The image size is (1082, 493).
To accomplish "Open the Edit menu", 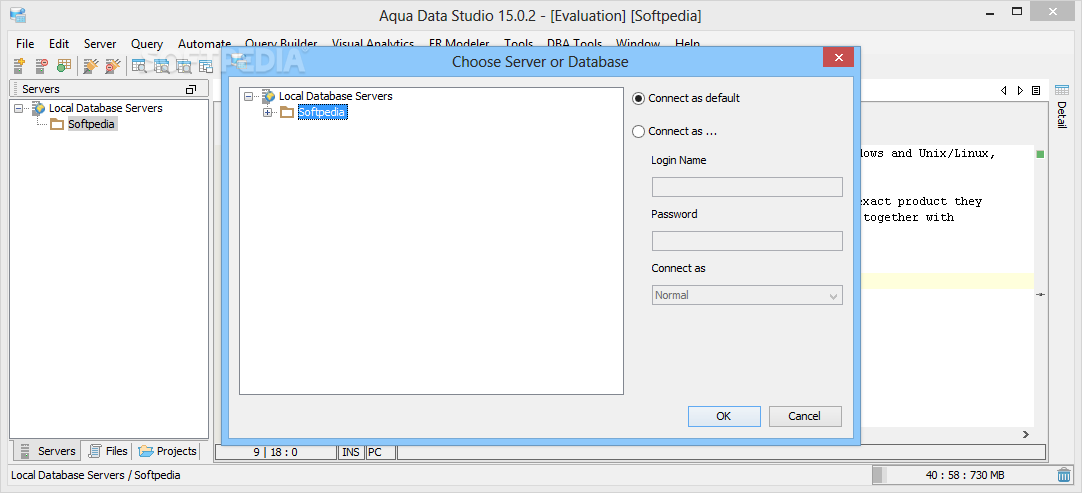I will [x=59, y=44].
